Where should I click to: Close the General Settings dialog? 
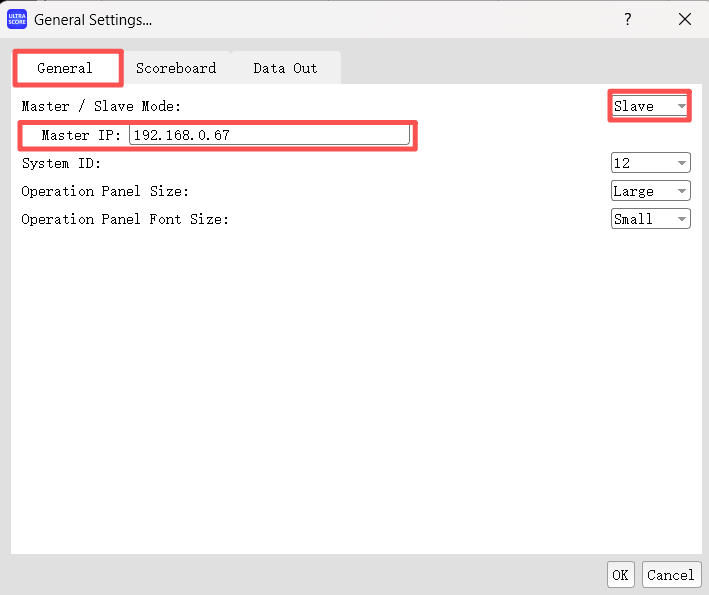[x=684, y=19]
